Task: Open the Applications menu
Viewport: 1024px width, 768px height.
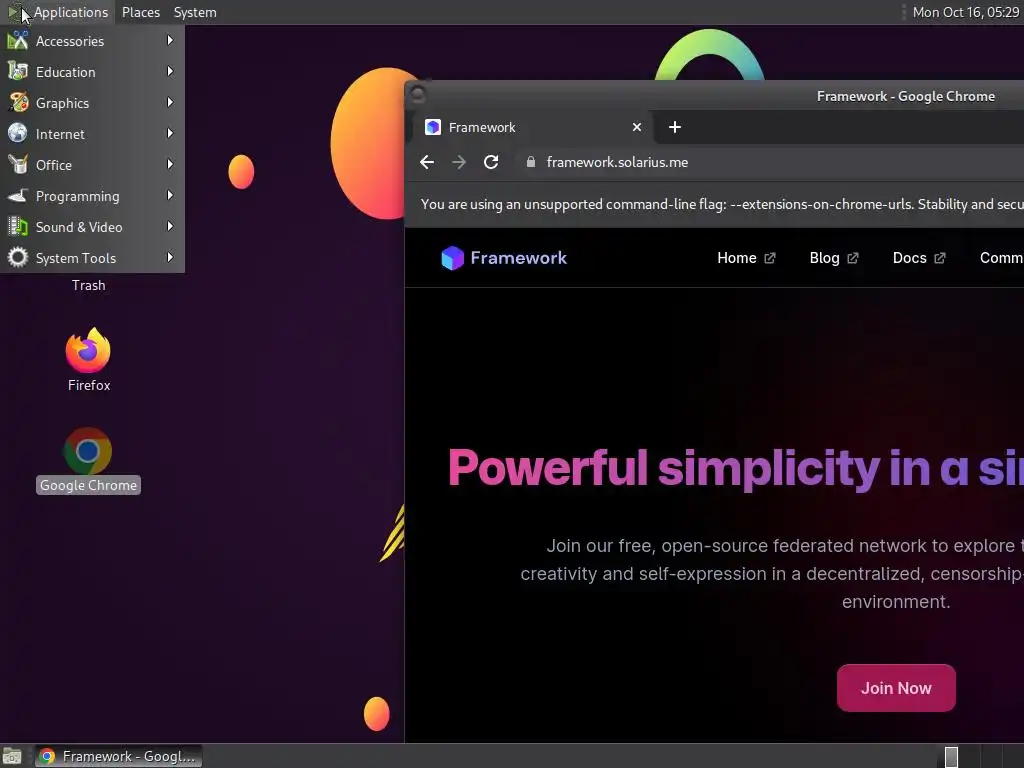Action: coord(71,12)
